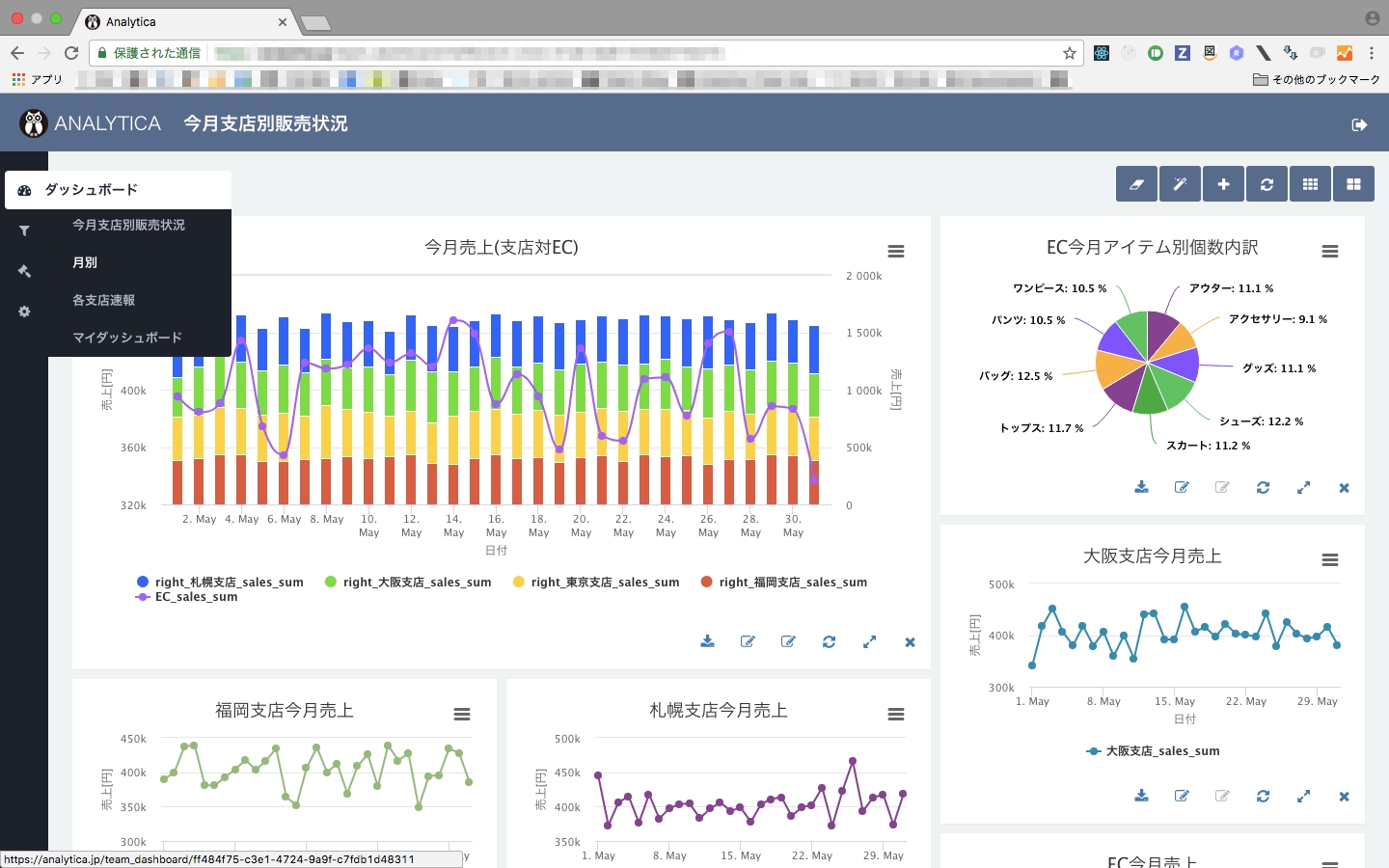Screen dimensions: 1389x868
Task: Click the add new chart icon
Action: pos(1223,183)
